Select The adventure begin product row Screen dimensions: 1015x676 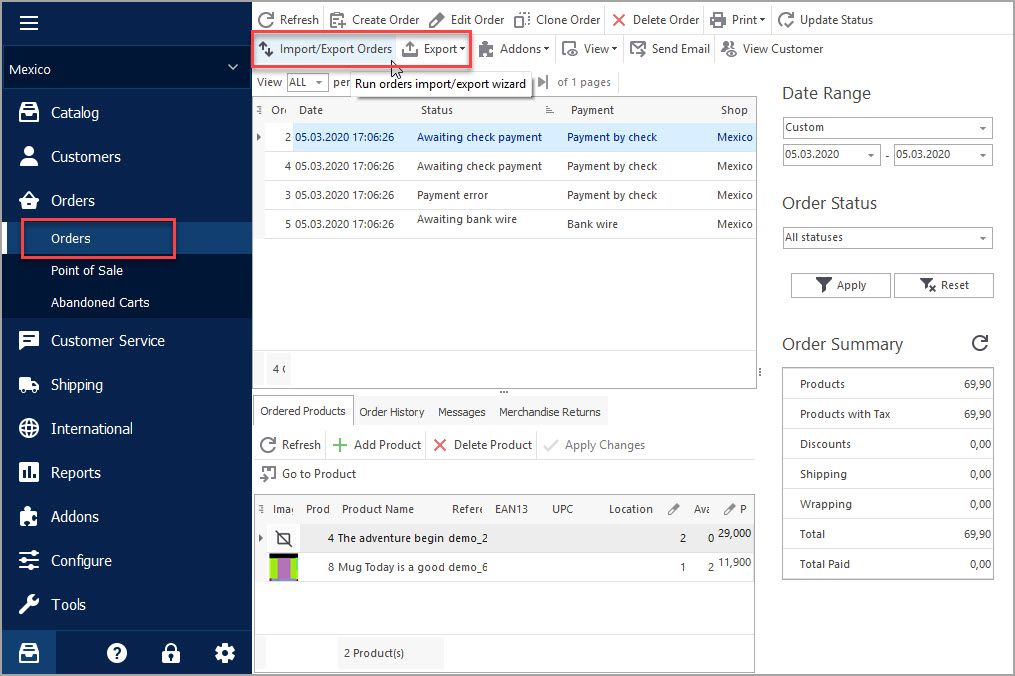tap(510, 538)
